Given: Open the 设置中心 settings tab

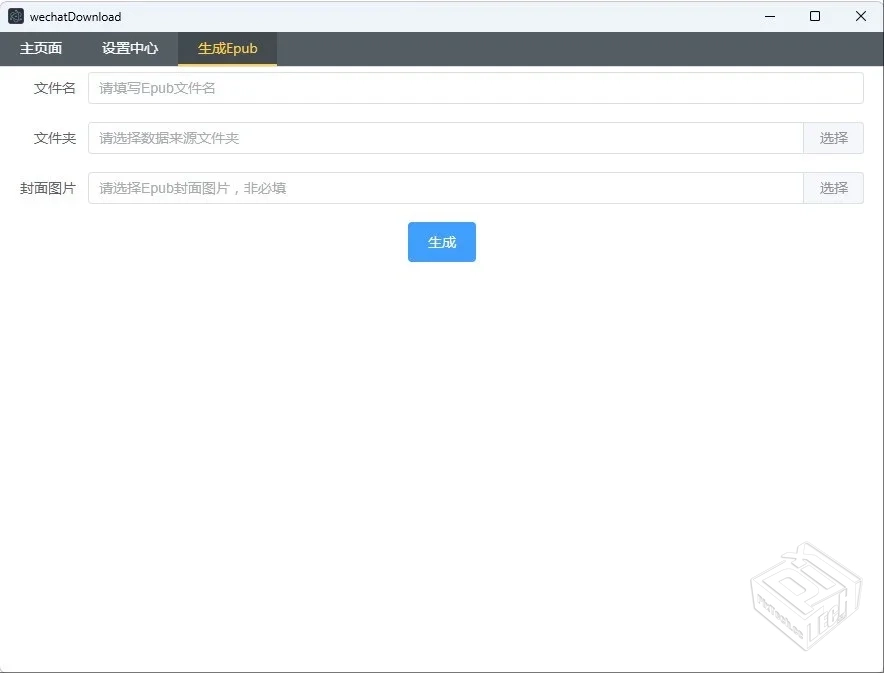Looking at the screenshot, I should 128,48.
